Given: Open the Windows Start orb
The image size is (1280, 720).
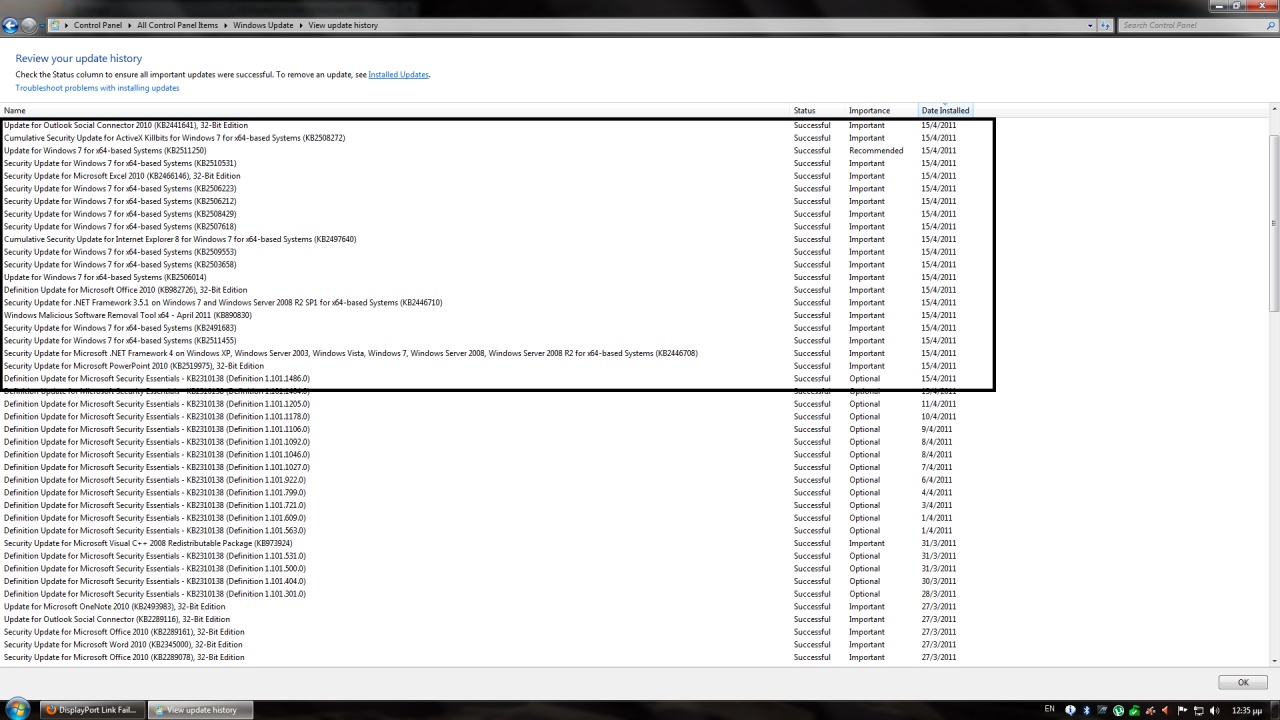Looking at the screenshot, I should (18, 710).
